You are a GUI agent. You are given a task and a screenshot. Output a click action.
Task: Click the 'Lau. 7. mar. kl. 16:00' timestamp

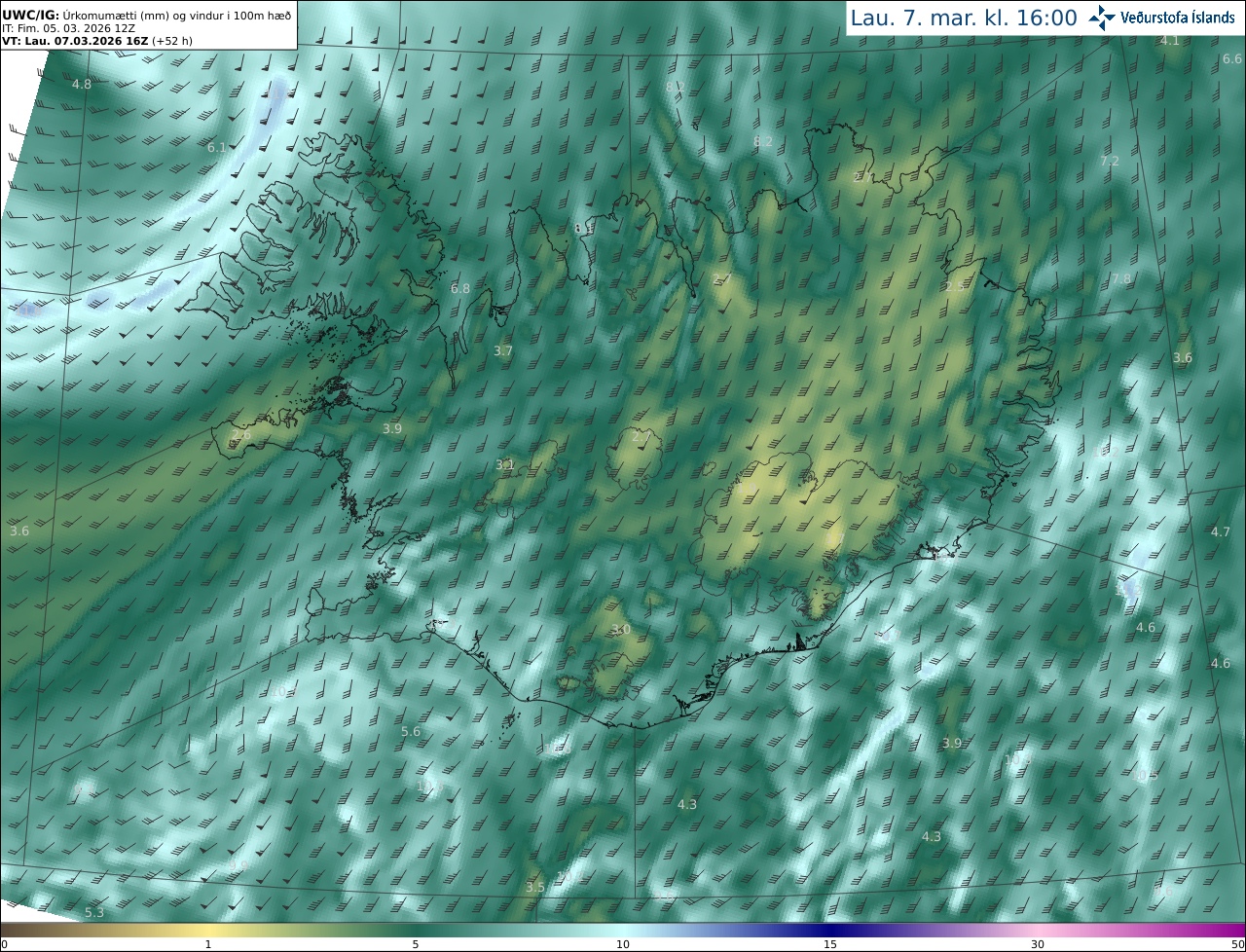[964, 18]
